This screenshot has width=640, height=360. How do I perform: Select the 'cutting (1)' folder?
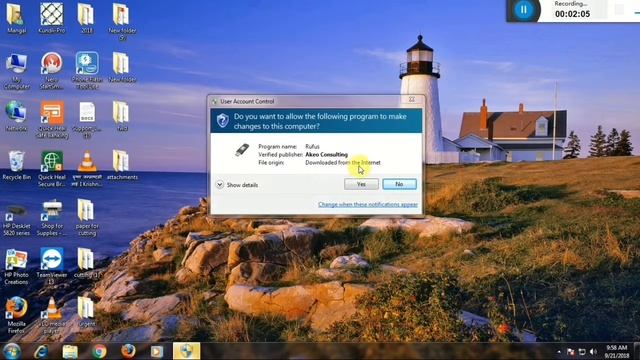[87, 263]
